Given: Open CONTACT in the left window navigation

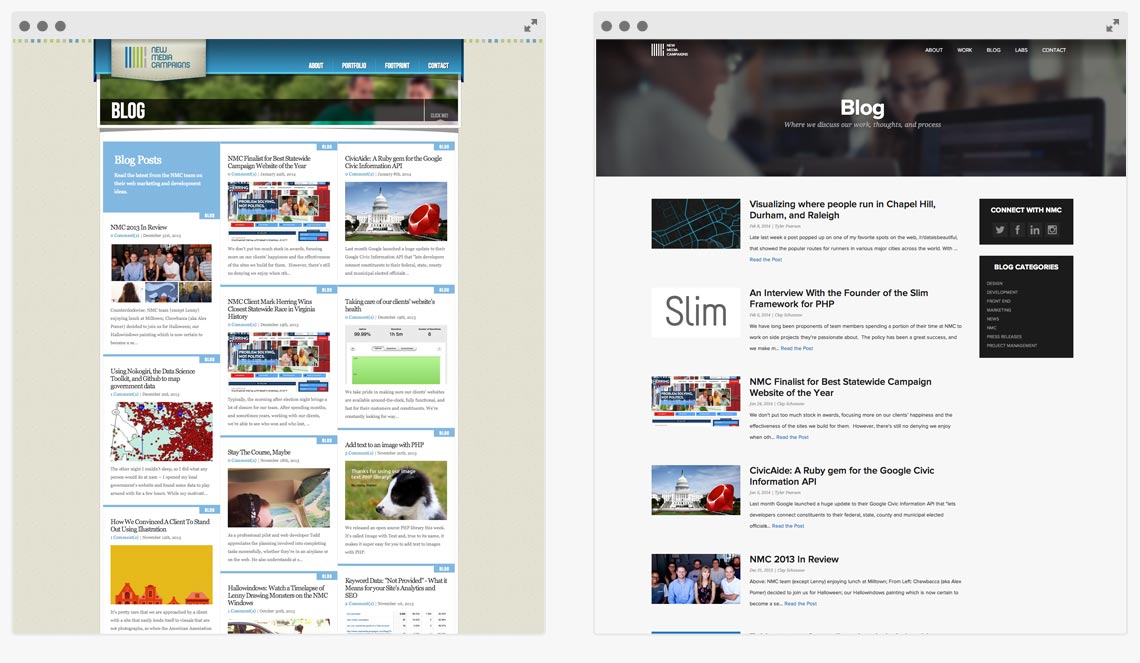Looking at the screenshot, I should pyautogui.click(x=438, y=65).
